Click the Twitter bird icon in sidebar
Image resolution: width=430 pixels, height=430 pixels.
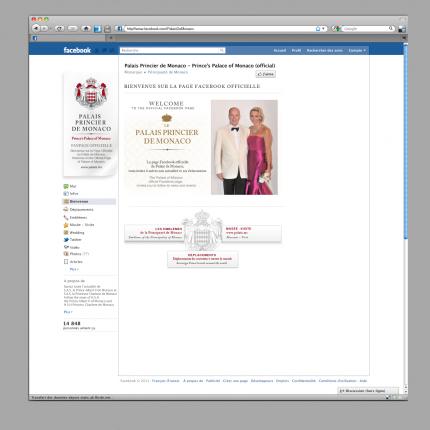click(66, 240)
